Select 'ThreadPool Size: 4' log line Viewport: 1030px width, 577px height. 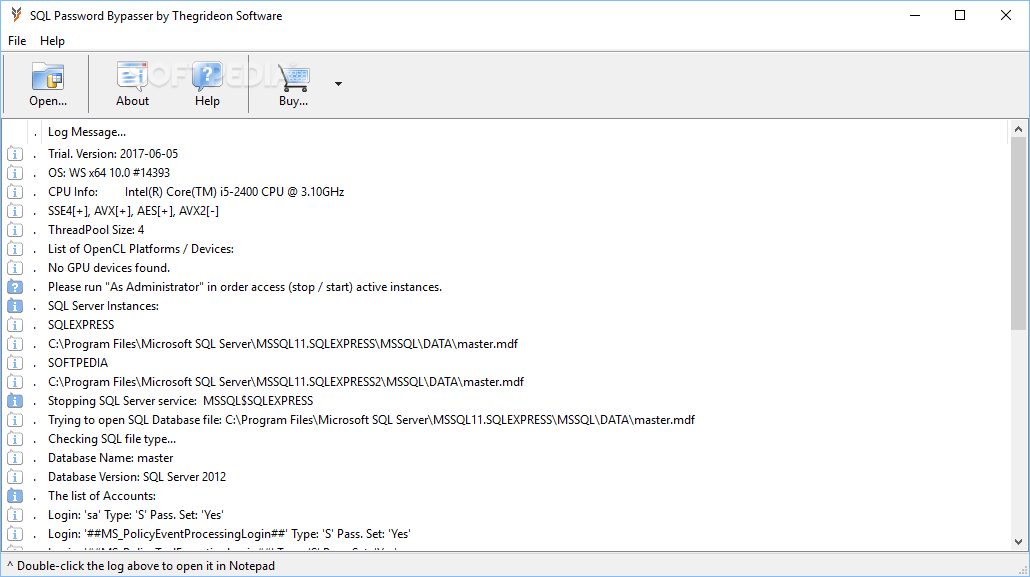point(96,230)
